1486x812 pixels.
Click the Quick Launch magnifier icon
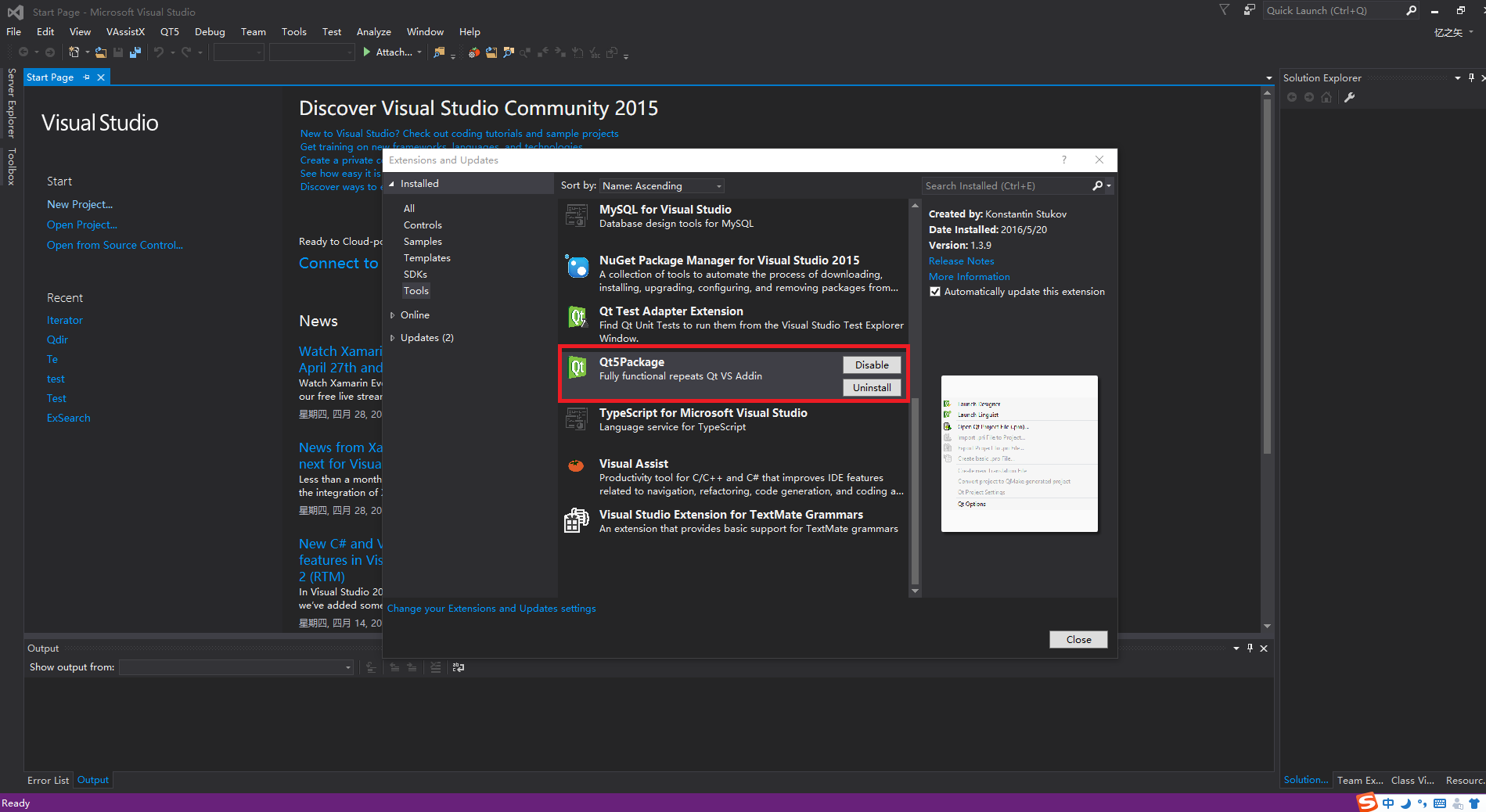coord(1411,10)
